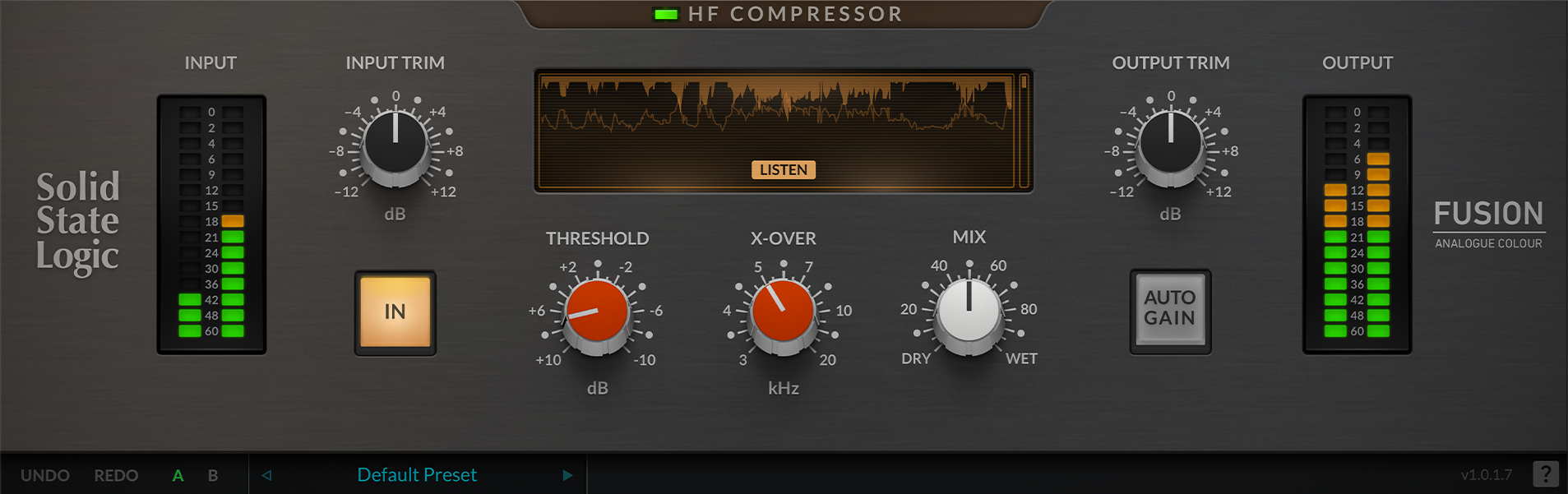
Task: Activate the LISTEN button in the display
Action: pyautogui.click(x=784, y=170)
